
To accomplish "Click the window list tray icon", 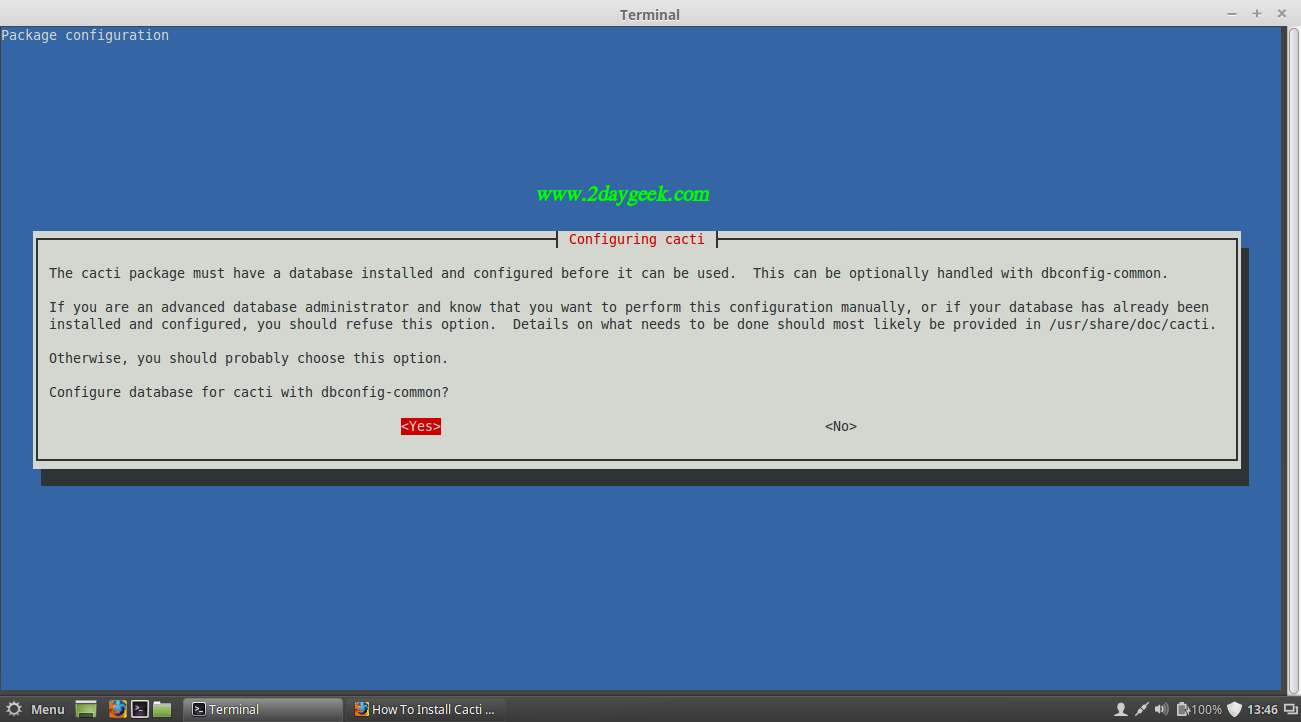I will pyautogui.click(x=1290, y=709).
